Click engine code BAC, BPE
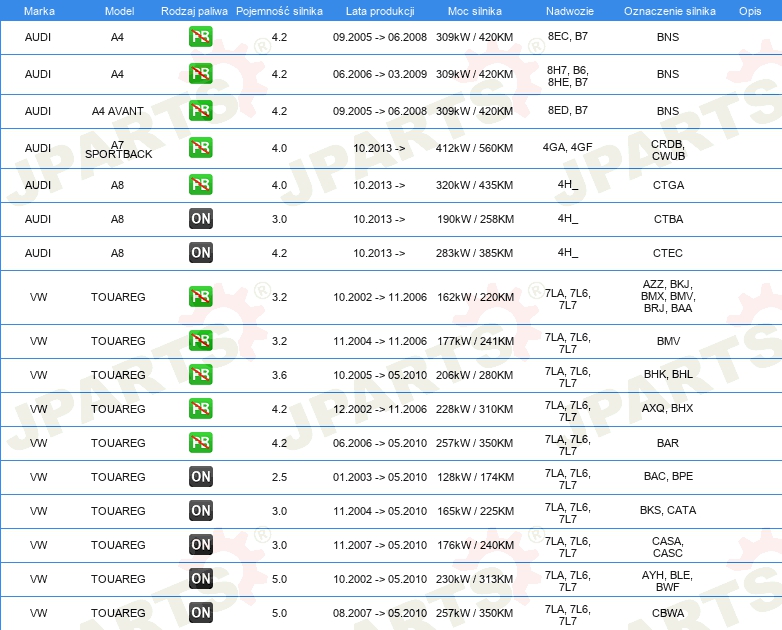The height and width of the screenshot is (630, 782). pos(668,476)
